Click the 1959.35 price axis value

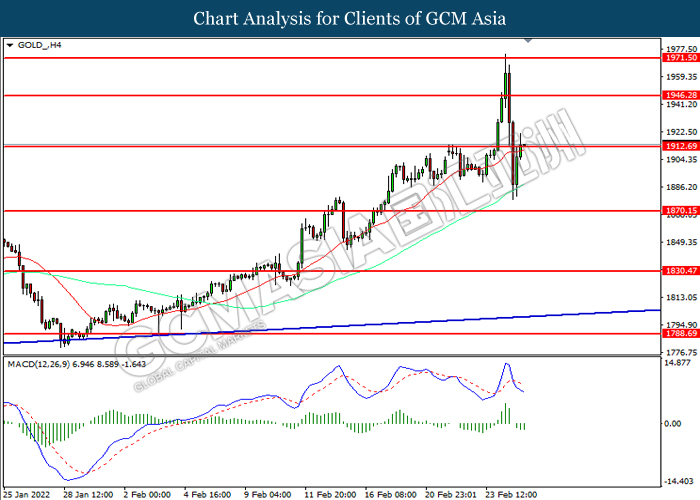tap(681, 77)
